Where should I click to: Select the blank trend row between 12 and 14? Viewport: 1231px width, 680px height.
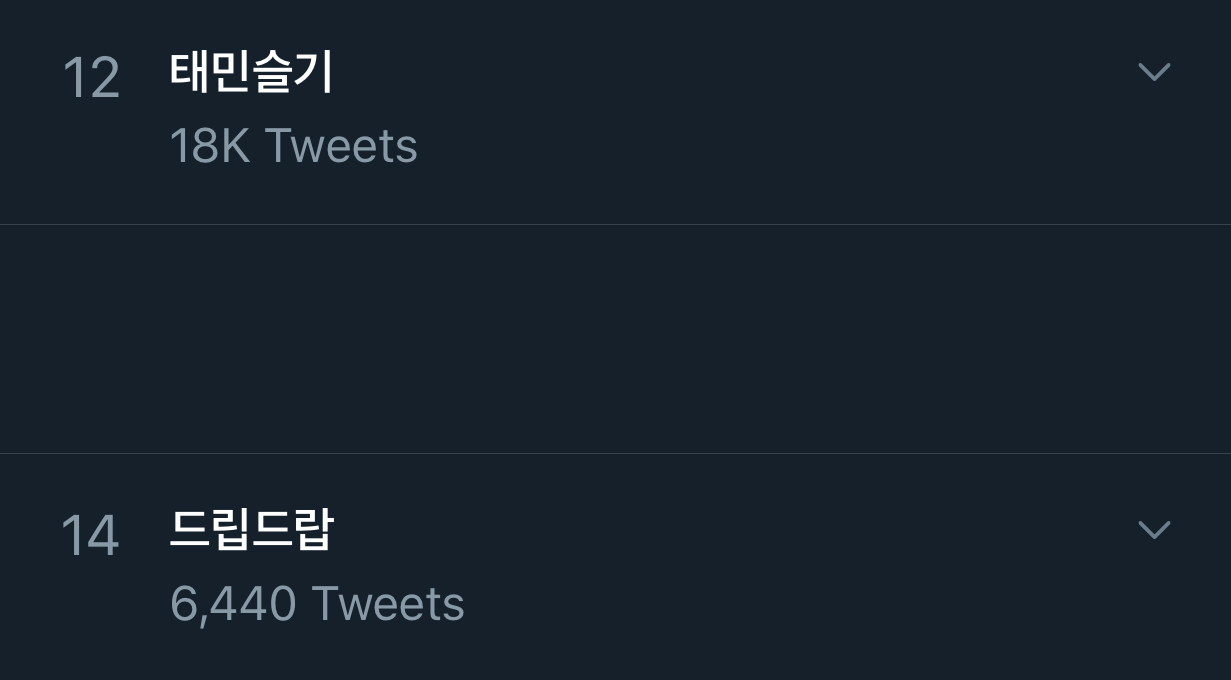[x=615, y=339]
